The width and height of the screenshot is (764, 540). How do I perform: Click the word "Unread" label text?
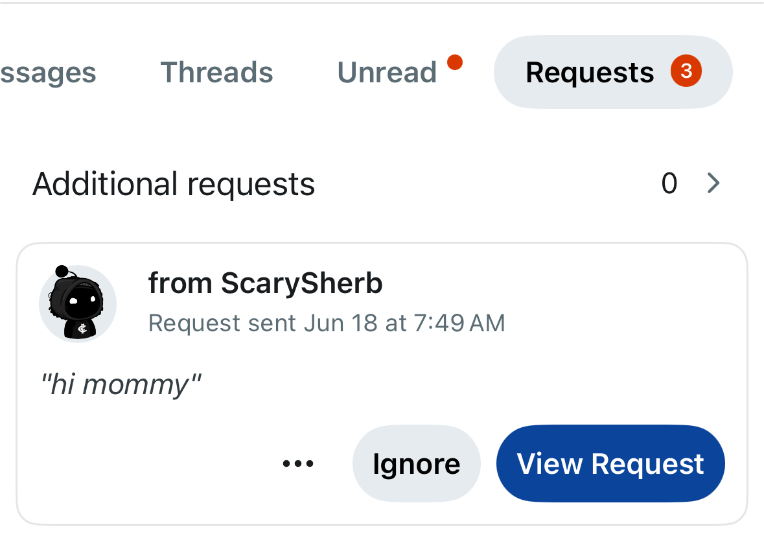point(387,72)
